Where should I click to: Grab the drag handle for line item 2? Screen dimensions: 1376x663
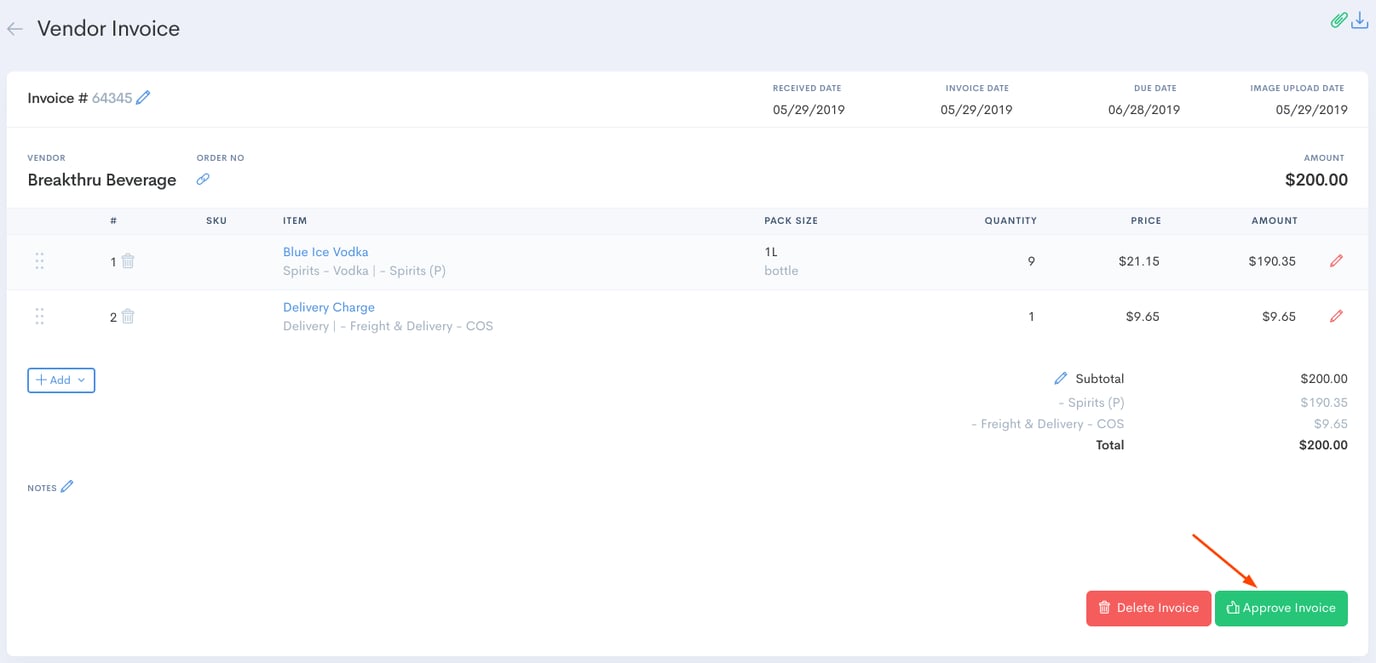(40, 316)
